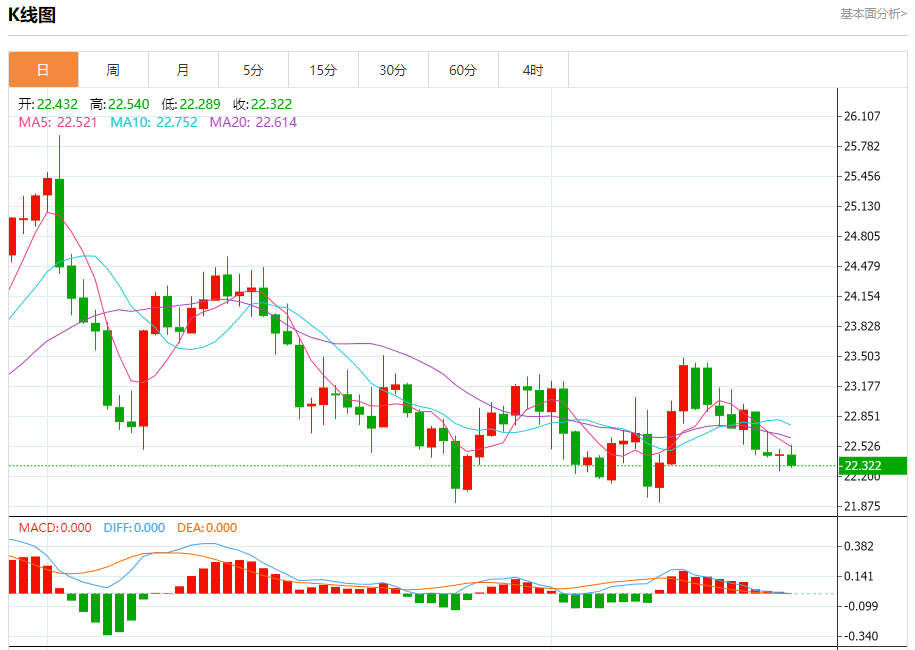The height and width of the screenshot is (650, 915).
Task: Switch to the 月 monthly tab
Action: tap(183, 70)
